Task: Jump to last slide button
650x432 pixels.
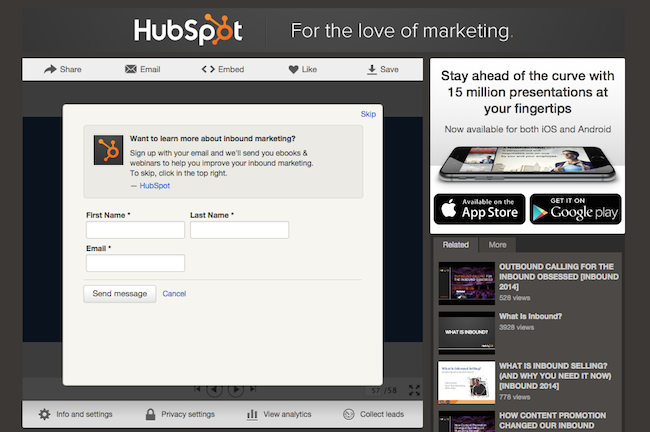Action: (253, 389)
